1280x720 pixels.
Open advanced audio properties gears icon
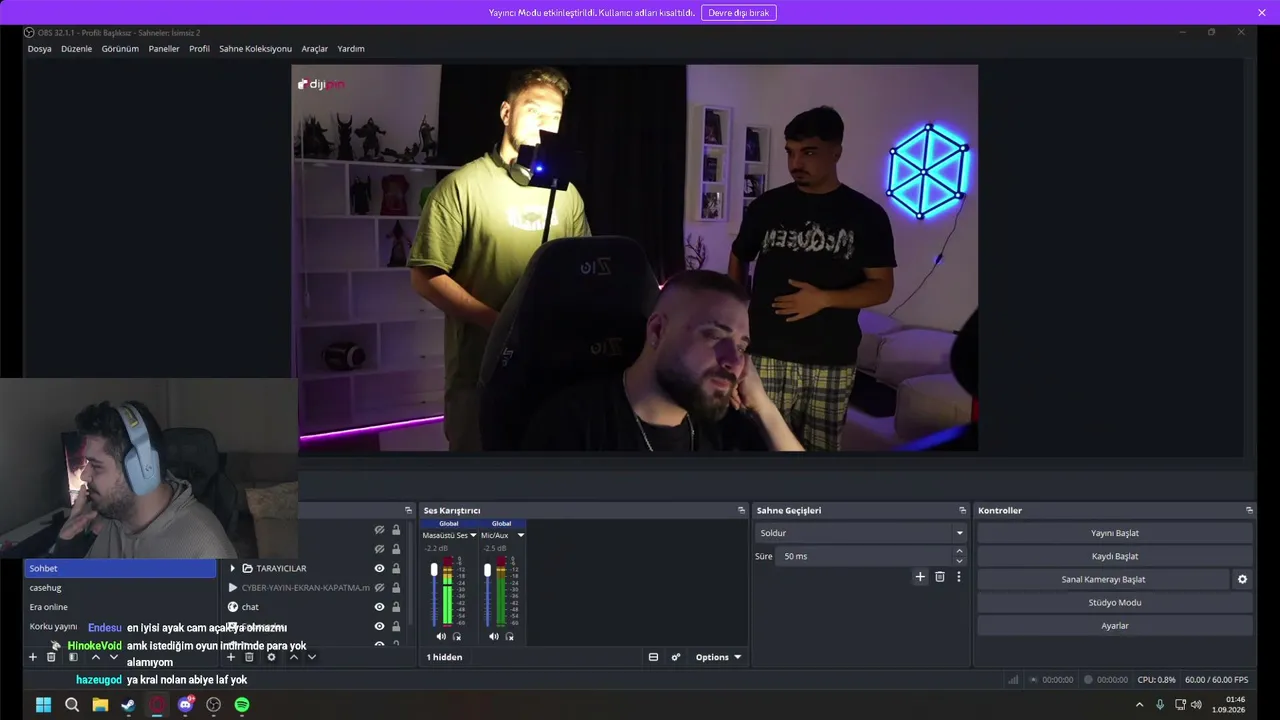(676, 657)
